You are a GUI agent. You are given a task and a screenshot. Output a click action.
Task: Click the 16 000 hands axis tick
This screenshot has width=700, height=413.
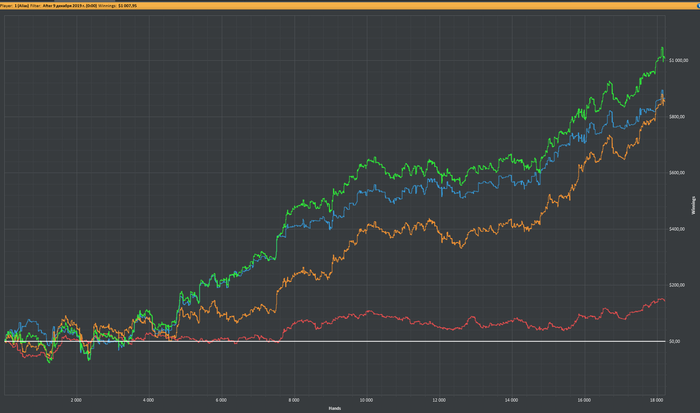coord(584,400)
